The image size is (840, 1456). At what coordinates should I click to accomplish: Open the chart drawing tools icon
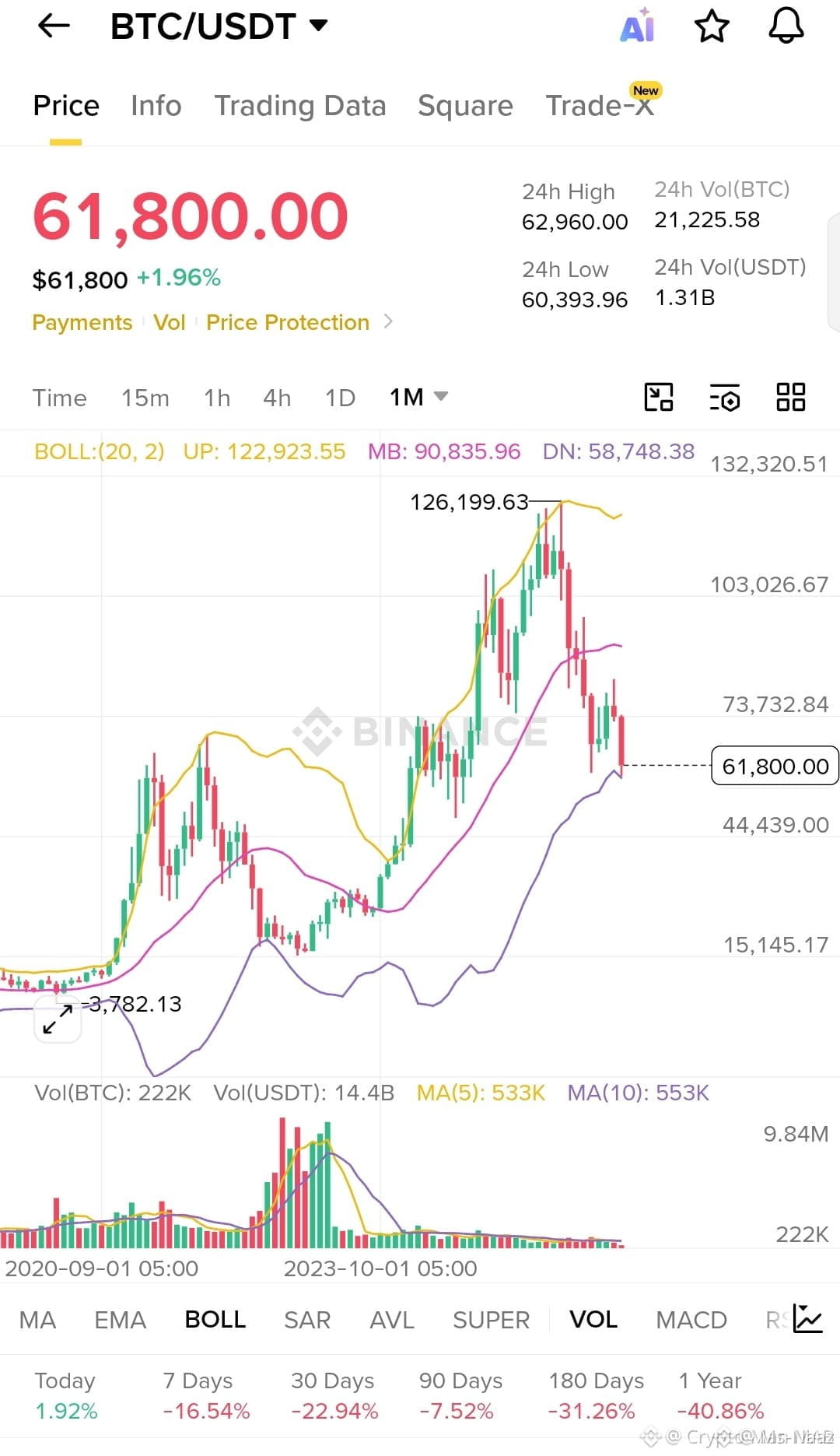[x=659, y=397]
